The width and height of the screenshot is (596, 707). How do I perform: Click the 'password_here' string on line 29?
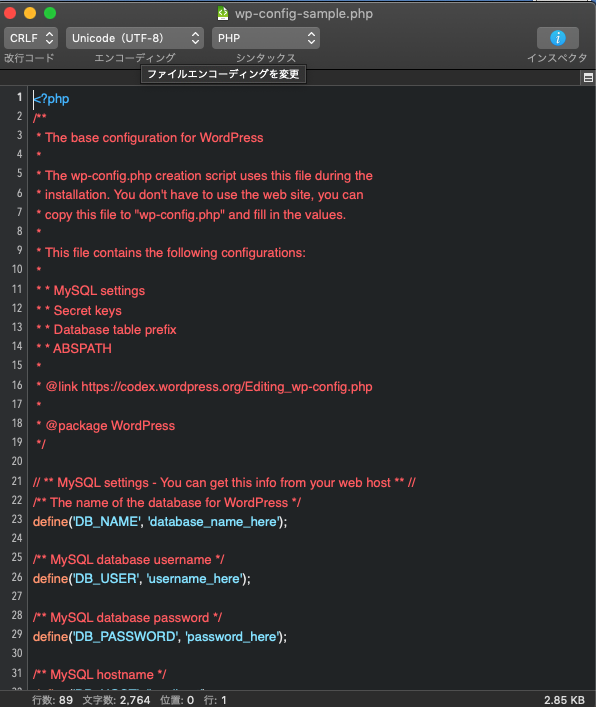click(x=233, y=636)
